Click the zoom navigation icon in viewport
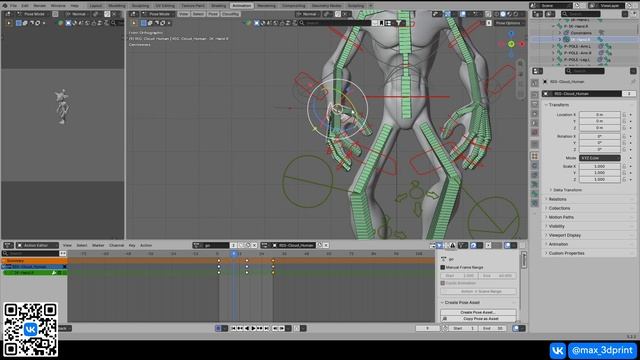This screenshot has height=360, width=640. pyautogui.click(x=520, y=64)
